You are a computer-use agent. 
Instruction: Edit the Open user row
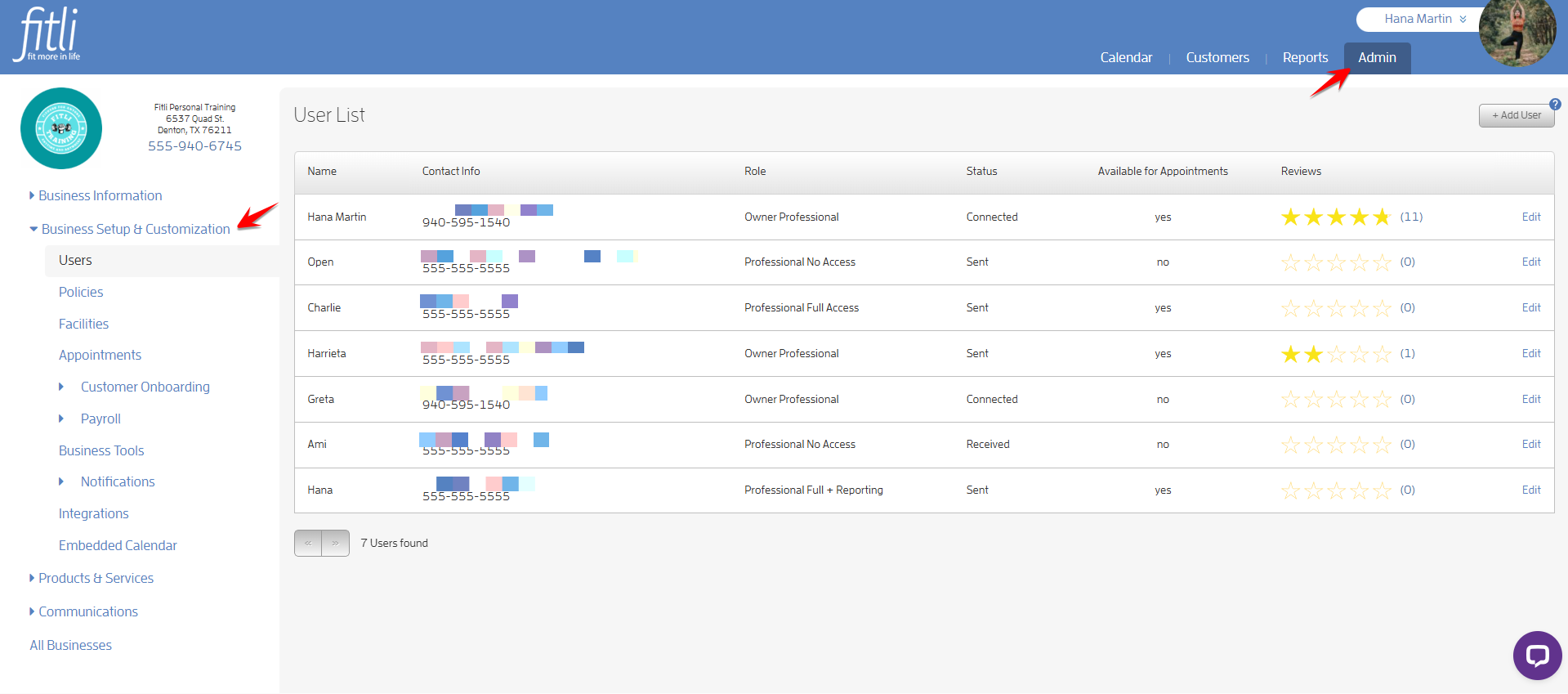click(1531, 262)
